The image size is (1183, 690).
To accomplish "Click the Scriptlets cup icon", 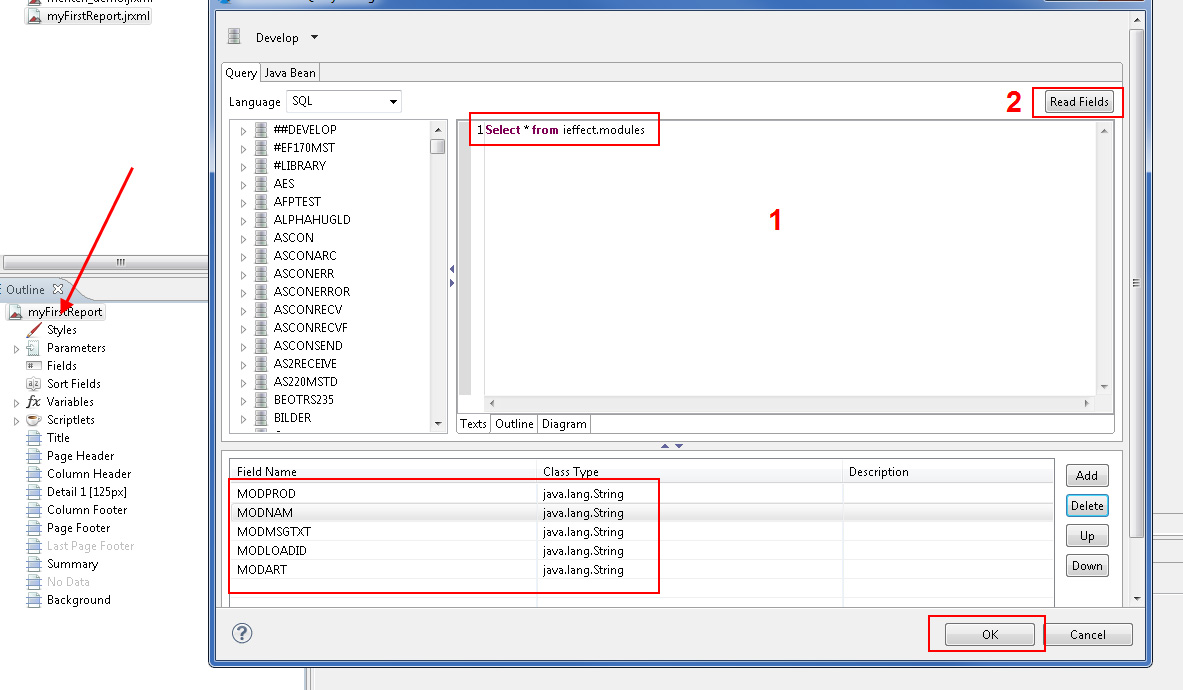I will tap(33, 420).
